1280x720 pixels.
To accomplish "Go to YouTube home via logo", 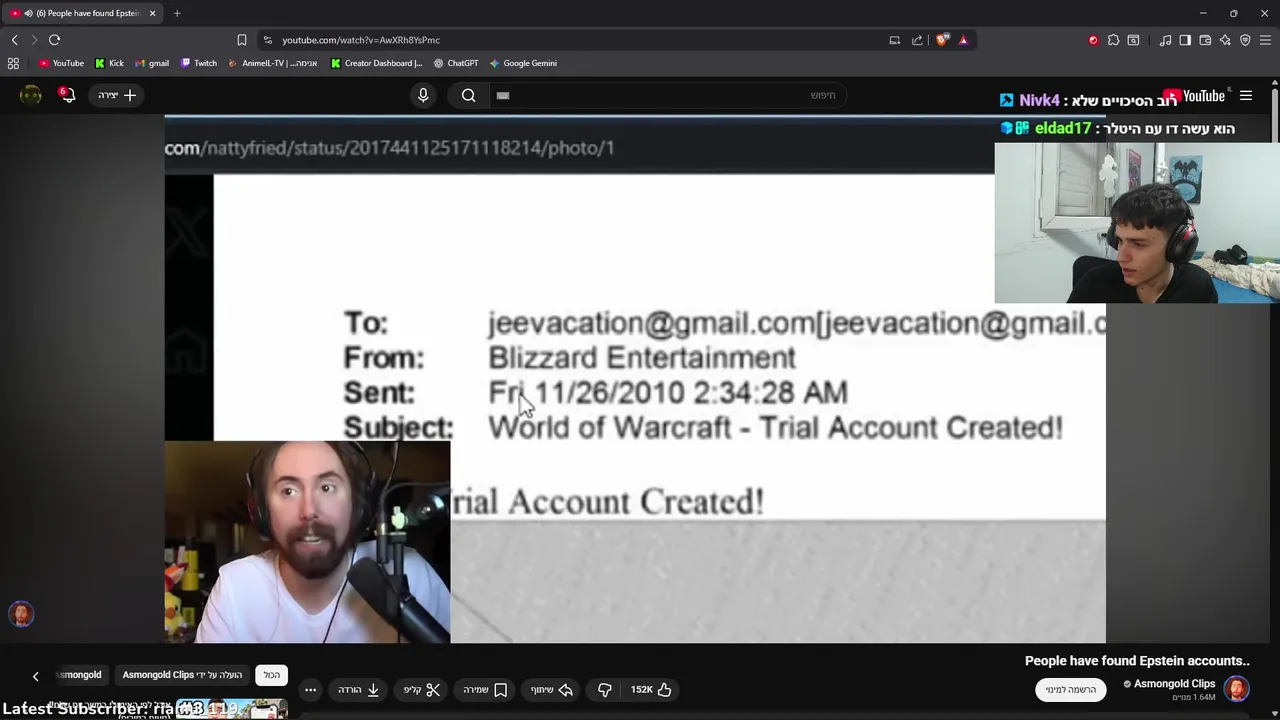I will pos(1194,96).
